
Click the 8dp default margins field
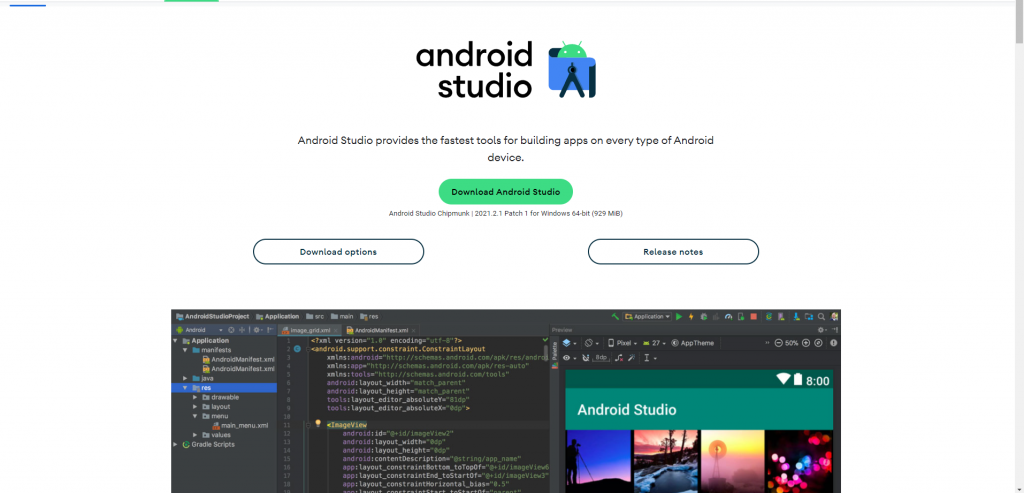click(x=601, y=358)
